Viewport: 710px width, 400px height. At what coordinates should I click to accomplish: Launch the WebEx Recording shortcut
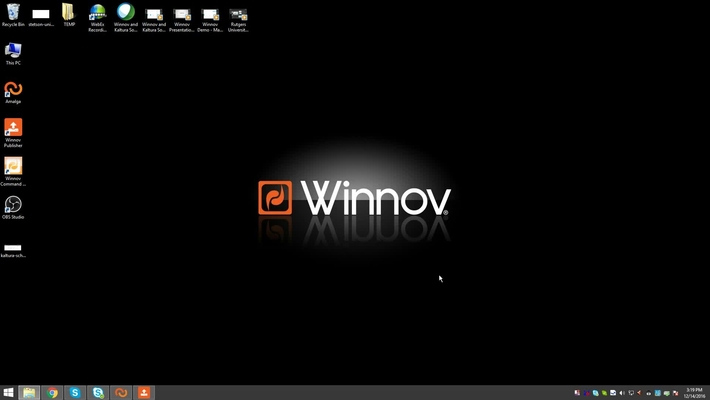click(x=97, y=18)
